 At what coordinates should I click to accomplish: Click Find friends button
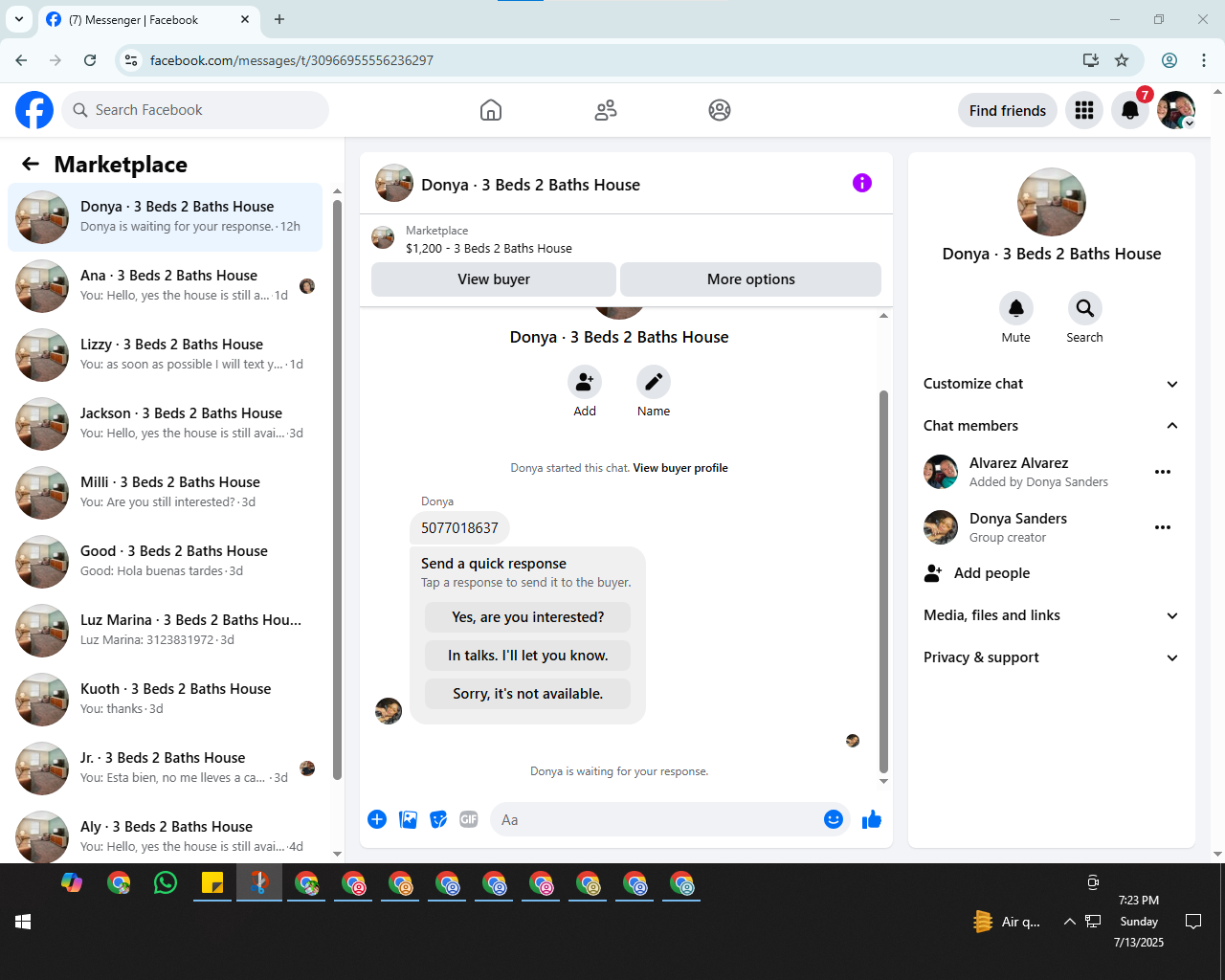coord(1008,110)
